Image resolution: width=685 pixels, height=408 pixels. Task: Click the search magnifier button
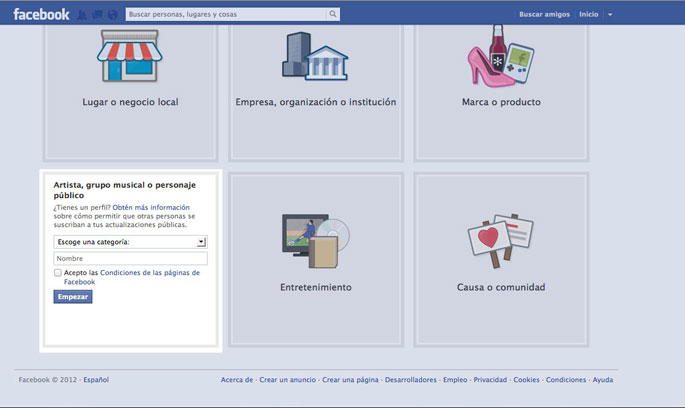click(333, 14)
